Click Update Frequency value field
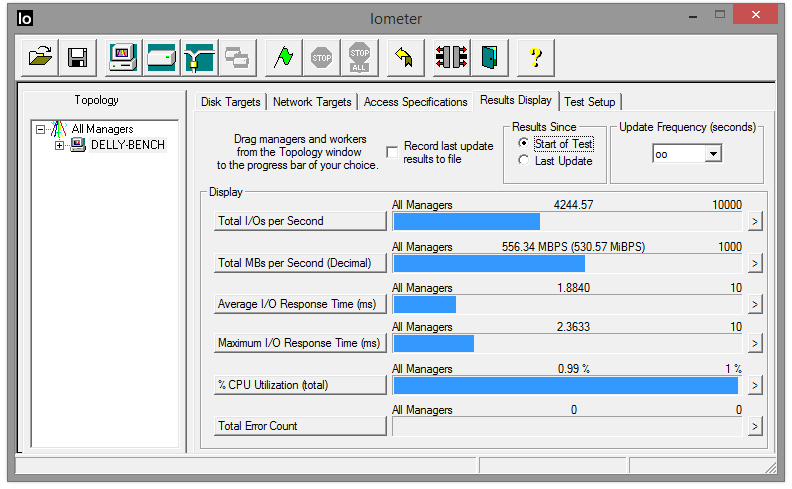792x489 pixels. click(678, 154)
